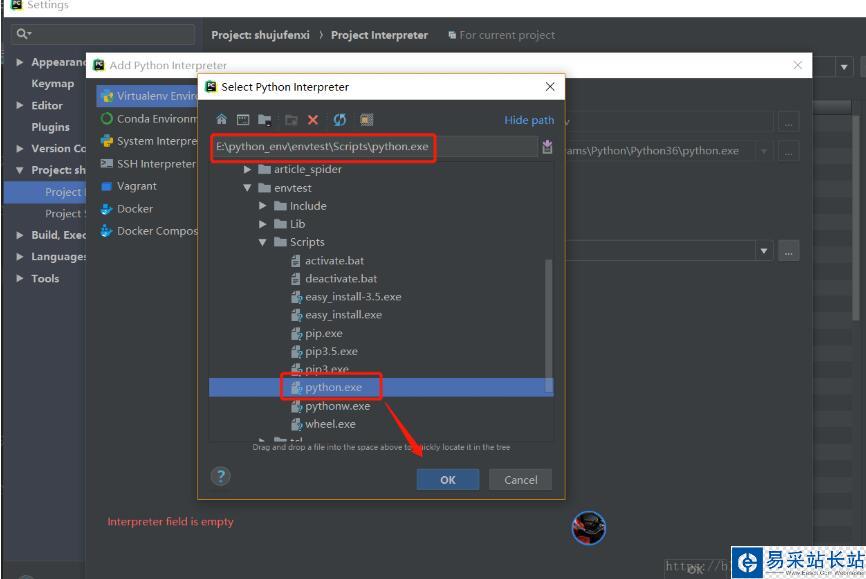Select easy_install-3.5.exe file

tap(346, 297)
